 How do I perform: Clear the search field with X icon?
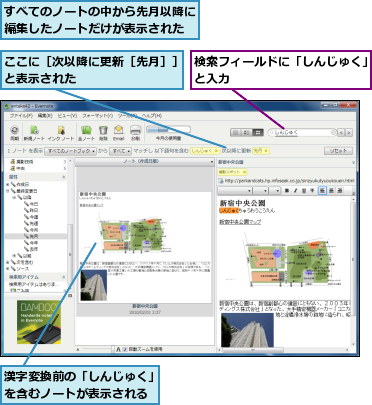point(333,133)
